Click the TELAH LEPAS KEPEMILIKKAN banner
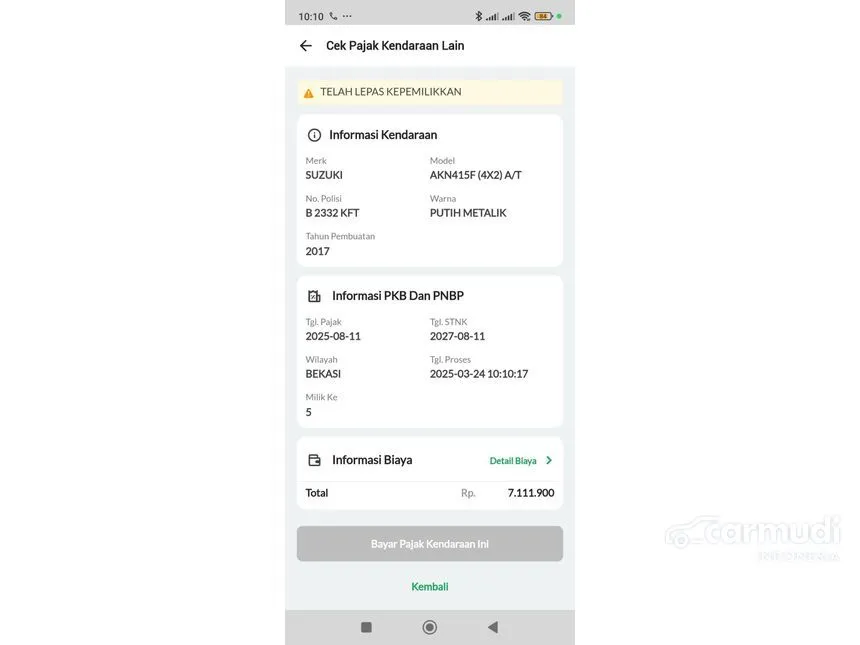This screenshot has width=860, height=645. [429, 92]
